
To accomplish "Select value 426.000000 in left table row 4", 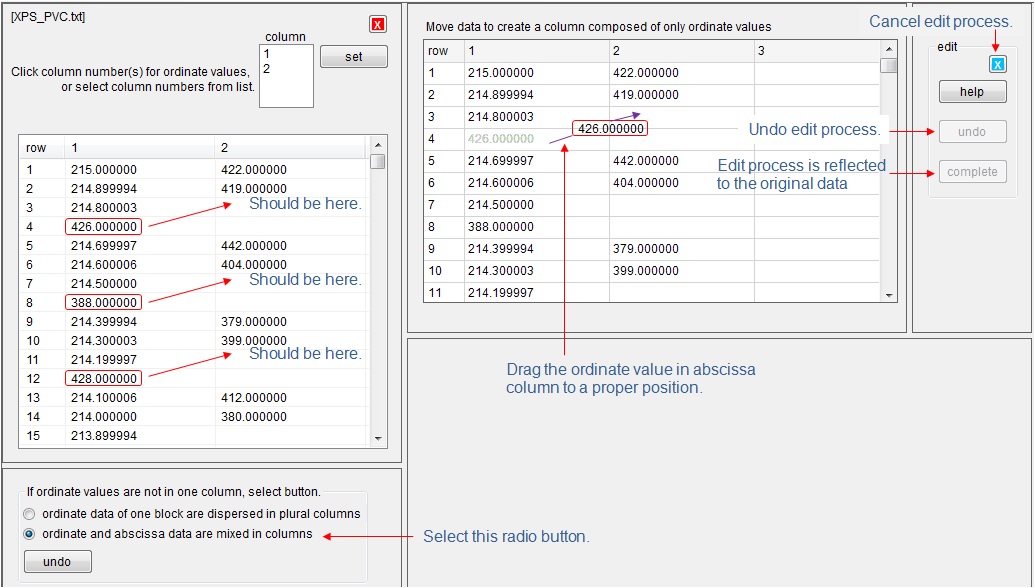I will [104, 227].
